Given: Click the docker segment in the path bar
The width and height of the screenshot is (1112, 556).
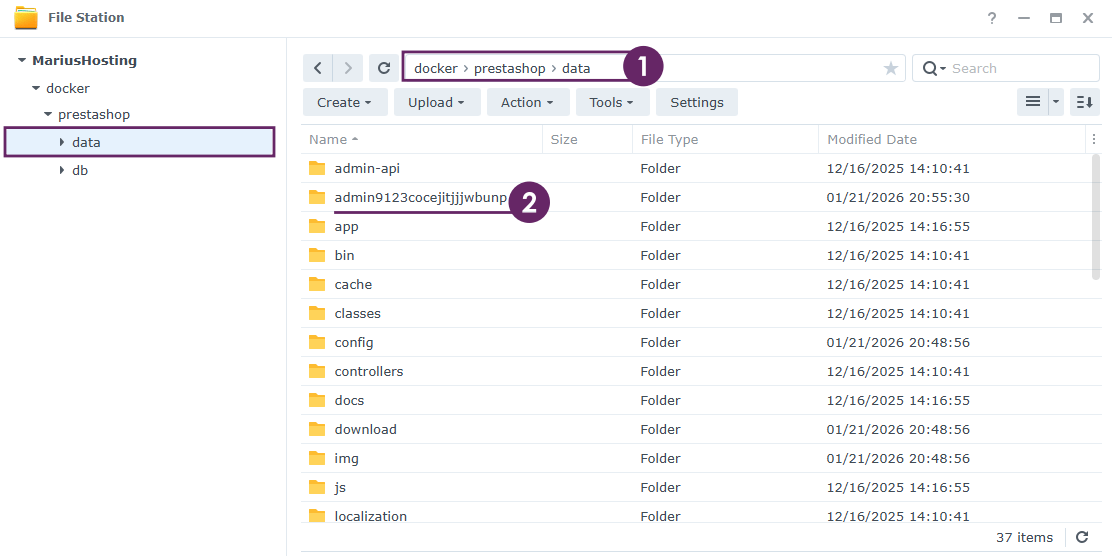Looking at the screenshot, I should tap(435, 69).
